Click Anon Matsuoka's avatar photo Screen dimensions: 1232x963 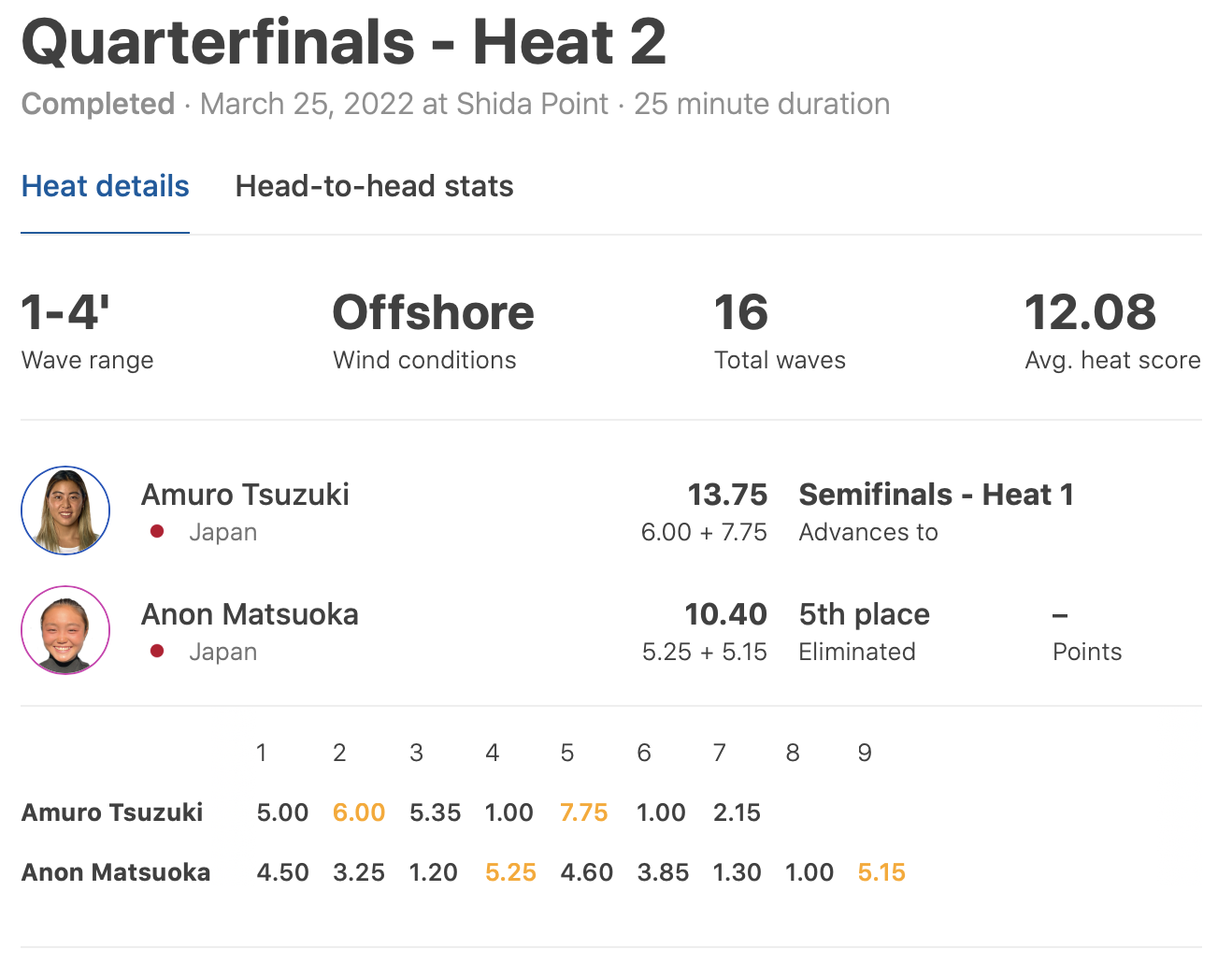pyautogui.click(x=65, y=630)
